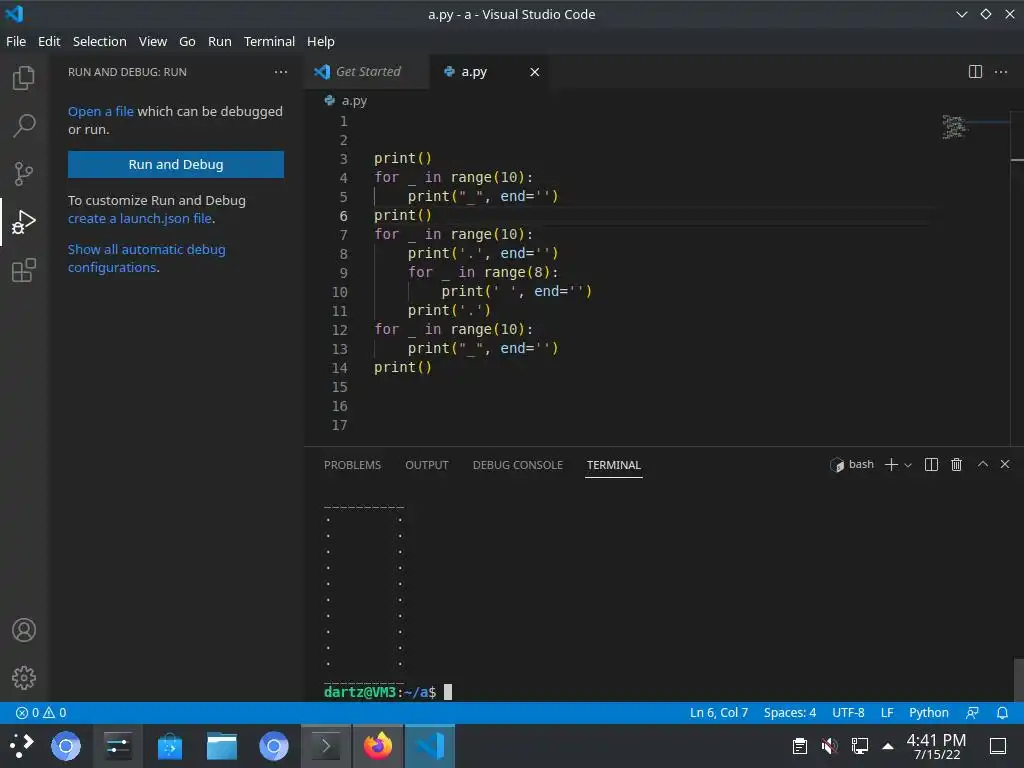Click the new terminal plus icon
Image resolution: width=1024 pixels, height=768 pixels.
[891, 464]
